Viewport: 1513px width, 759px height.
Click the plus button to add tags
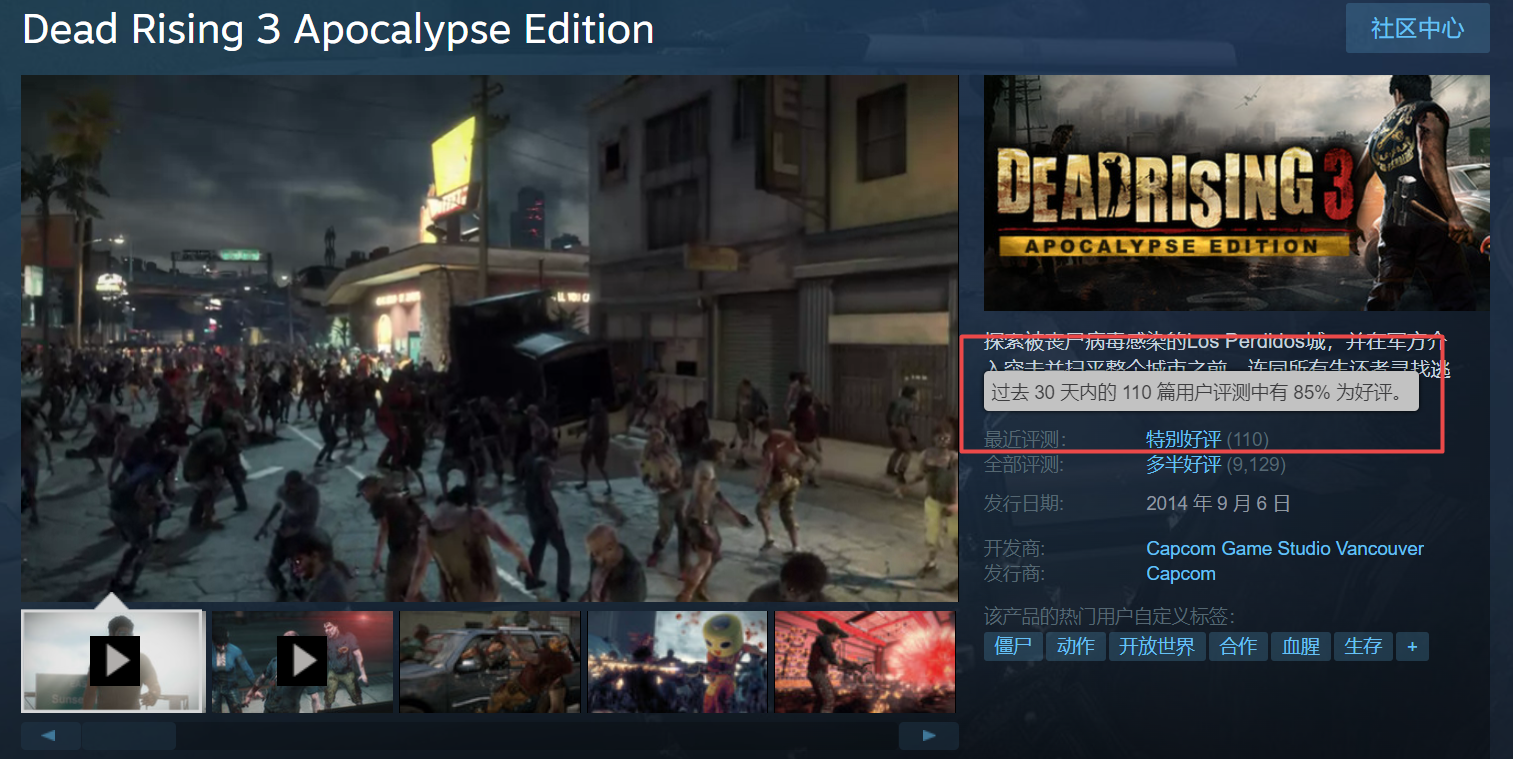pyautogui.click(x=1412, y=646)
